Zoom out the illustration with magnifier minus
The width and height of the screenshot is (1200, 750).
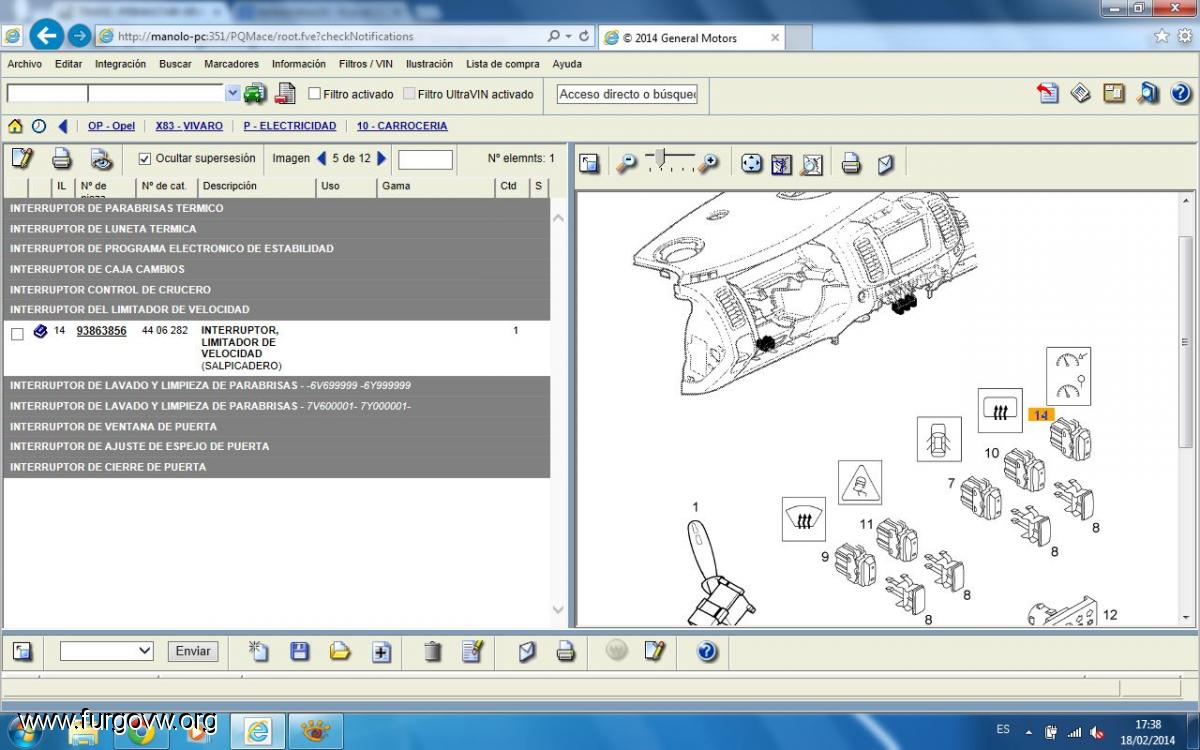[627, 163]
